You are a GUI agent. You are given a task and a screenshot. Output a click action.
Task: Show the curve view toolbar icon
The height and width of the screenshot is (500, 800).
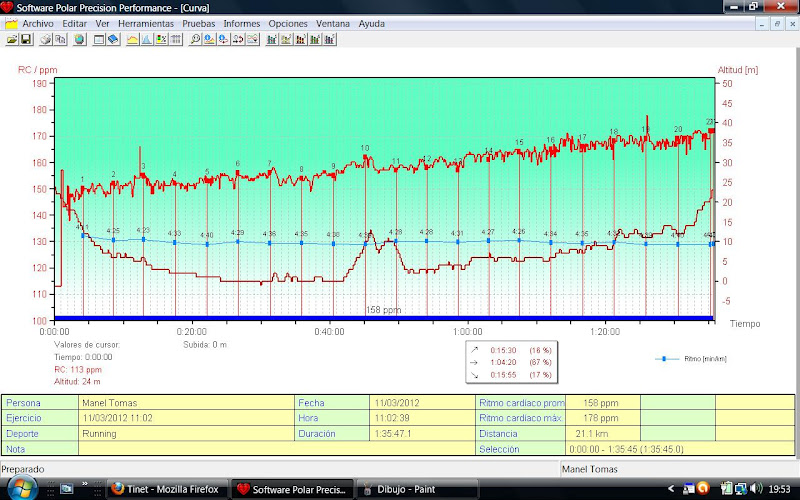tap(133, 39)
